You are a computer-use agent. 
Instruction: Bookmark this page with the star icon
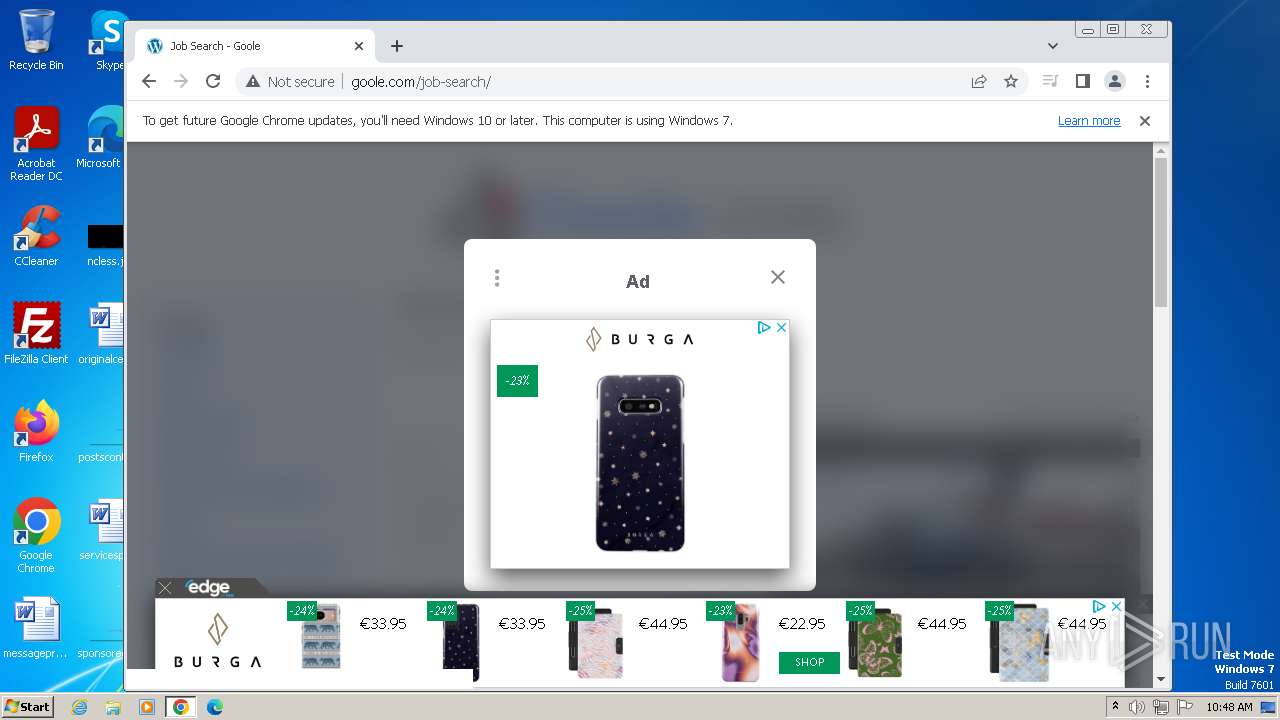pyautogui.click(x=1011, y=82)
